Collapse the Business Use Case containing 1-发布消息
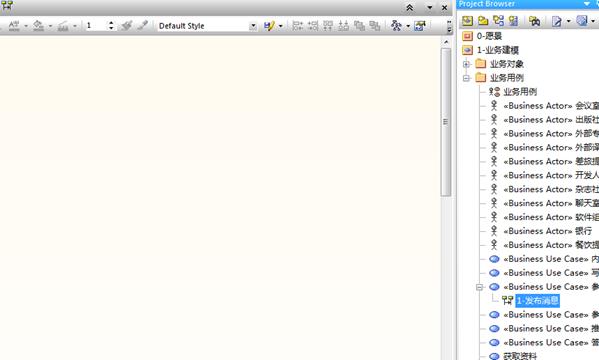Screen dimensions: 599x360 480,287
